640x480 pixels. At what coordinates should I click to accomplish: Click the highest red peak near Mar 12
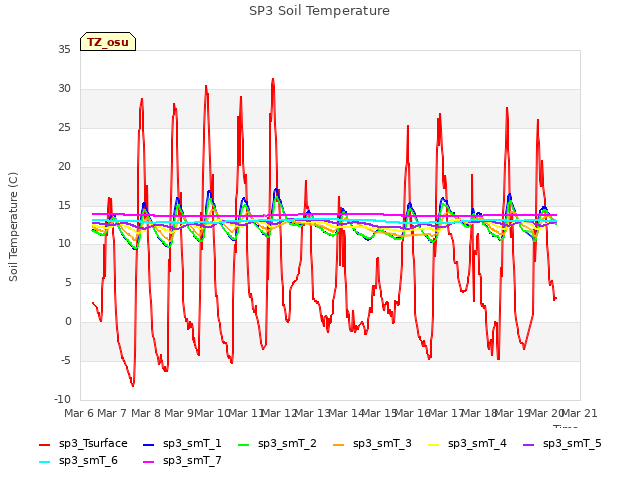pyautogui.click(x=273, y=79)
